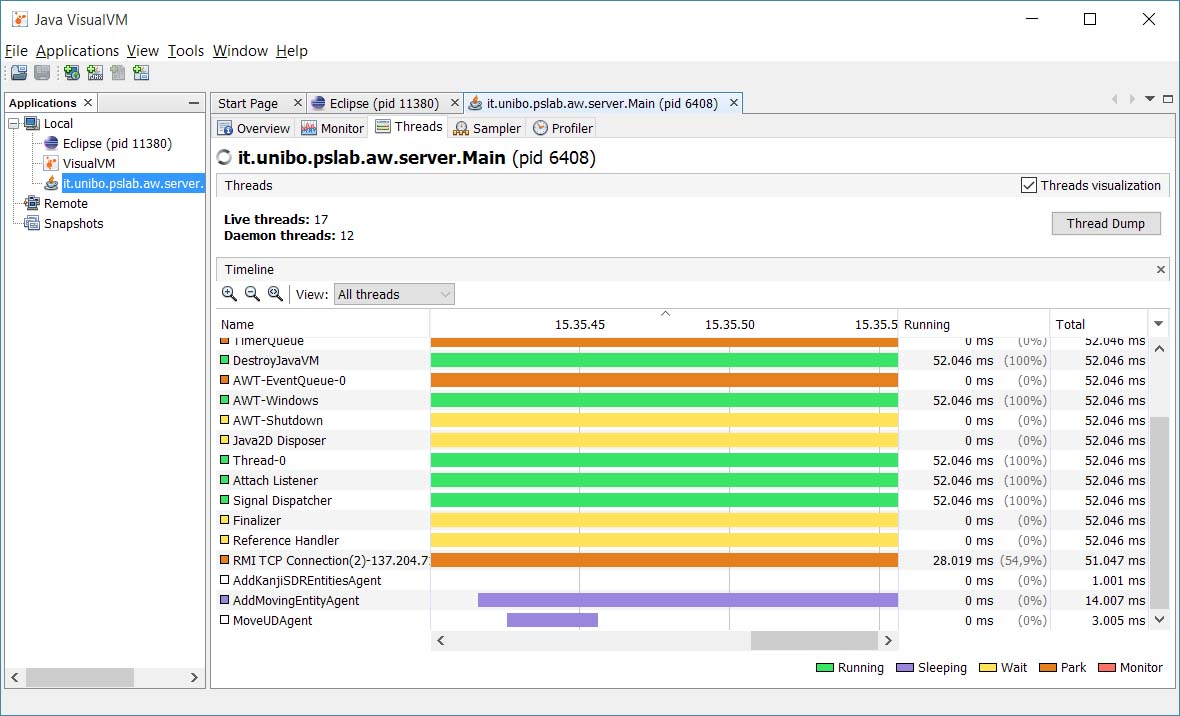
Task: Click the state indicator of AddMovingEntityAgent
Action: pos(224,600)
